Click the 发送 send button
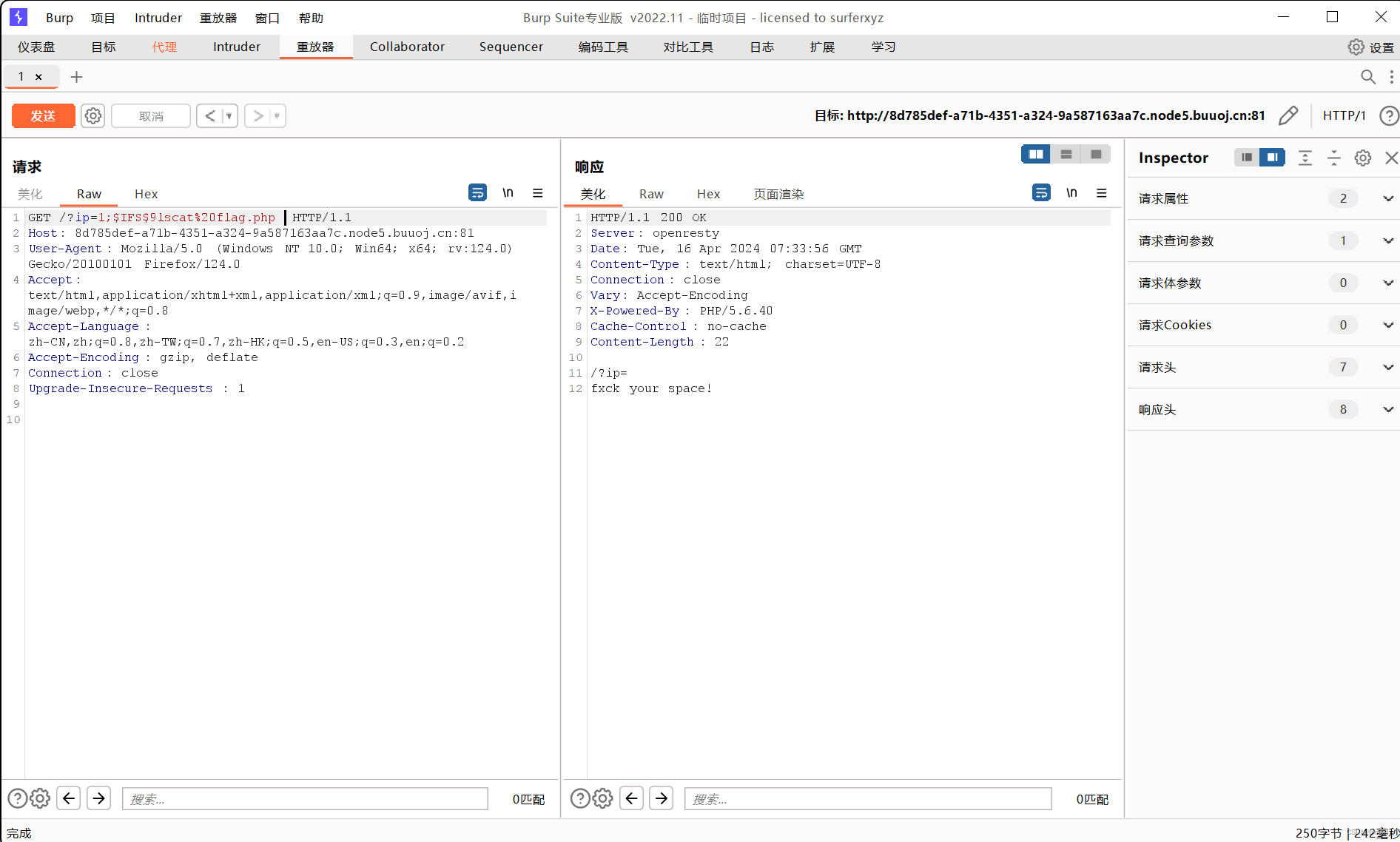1400x842 pixels. pyautogui.click(x=43, y=115)
